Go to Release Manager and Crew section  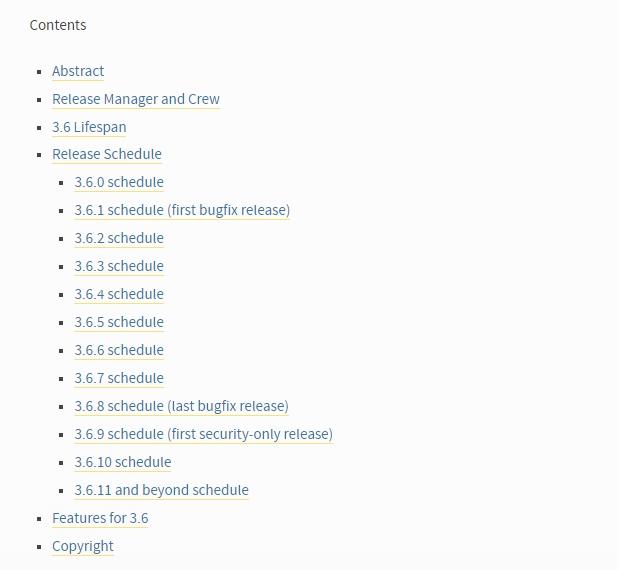[136, 99]
